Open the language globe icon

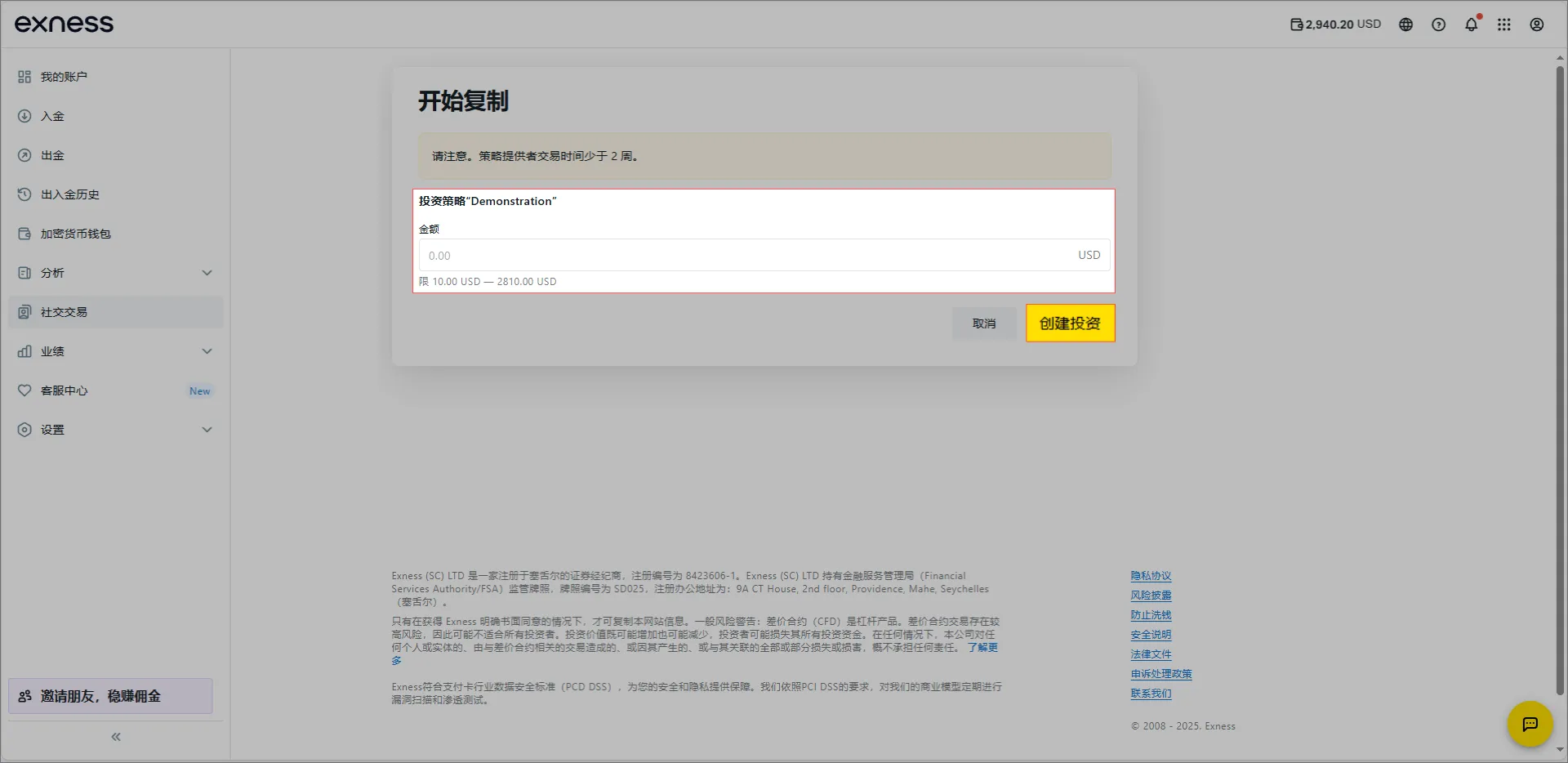1405,25
